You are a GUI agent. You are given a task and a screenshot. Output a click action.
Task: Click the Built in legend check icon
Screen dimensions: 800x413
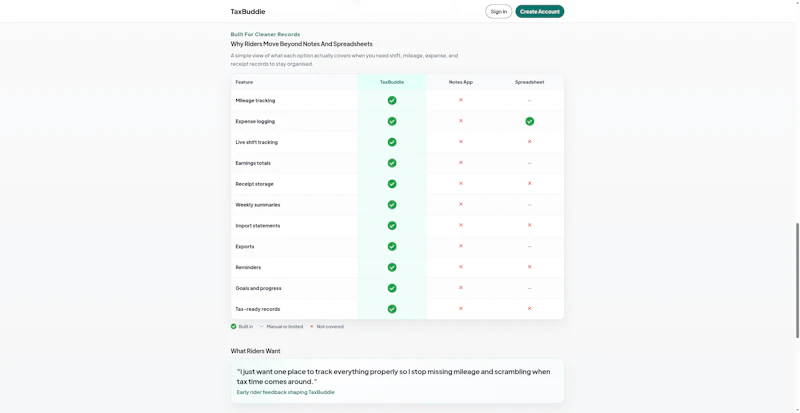[x=234, y=327]
